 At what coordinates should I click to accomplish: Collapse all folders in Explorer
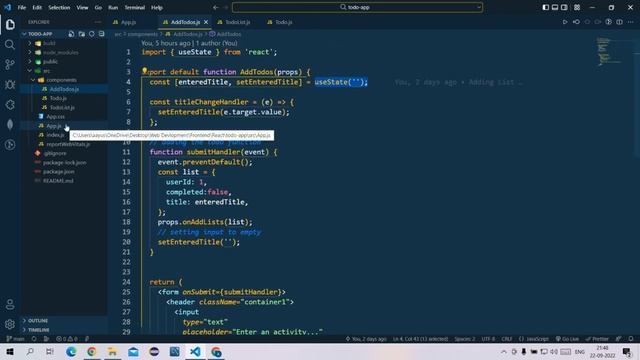[x=102, y=34]
